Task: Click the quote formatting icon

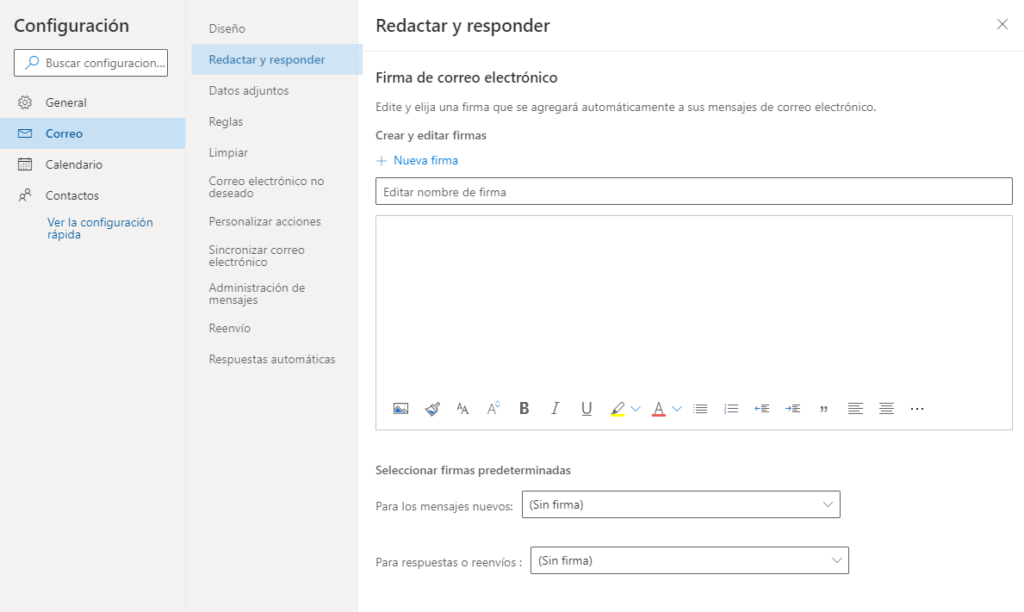Action: 823,408
